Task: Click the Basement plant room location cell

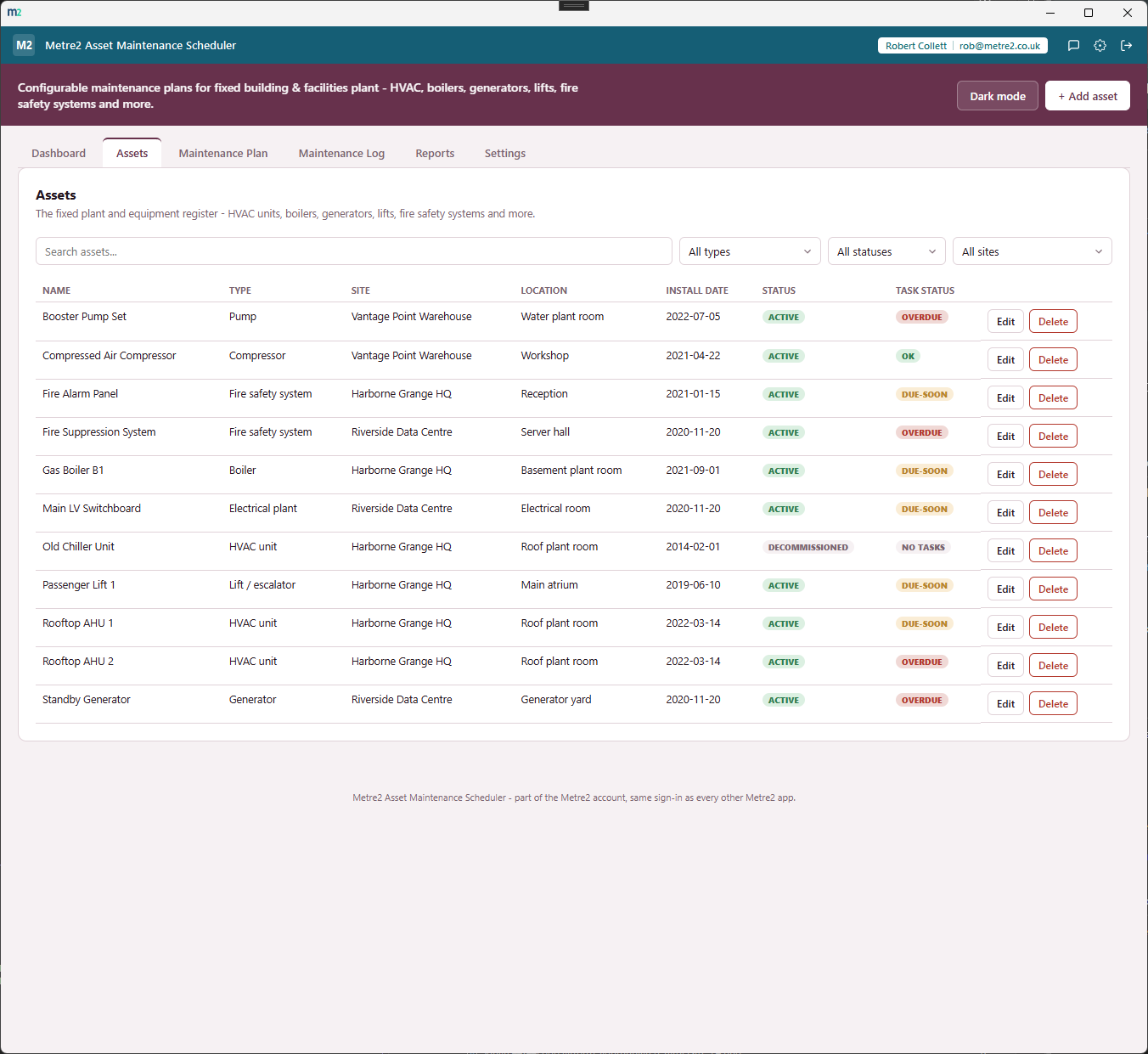Action: point(571,471)
